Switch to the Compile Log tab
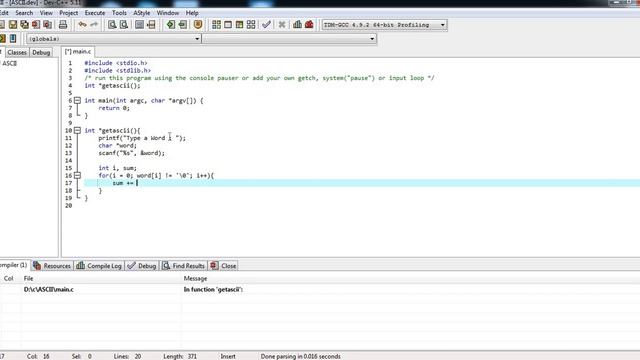This screenshot has width=640, height=360. (99, 266)
